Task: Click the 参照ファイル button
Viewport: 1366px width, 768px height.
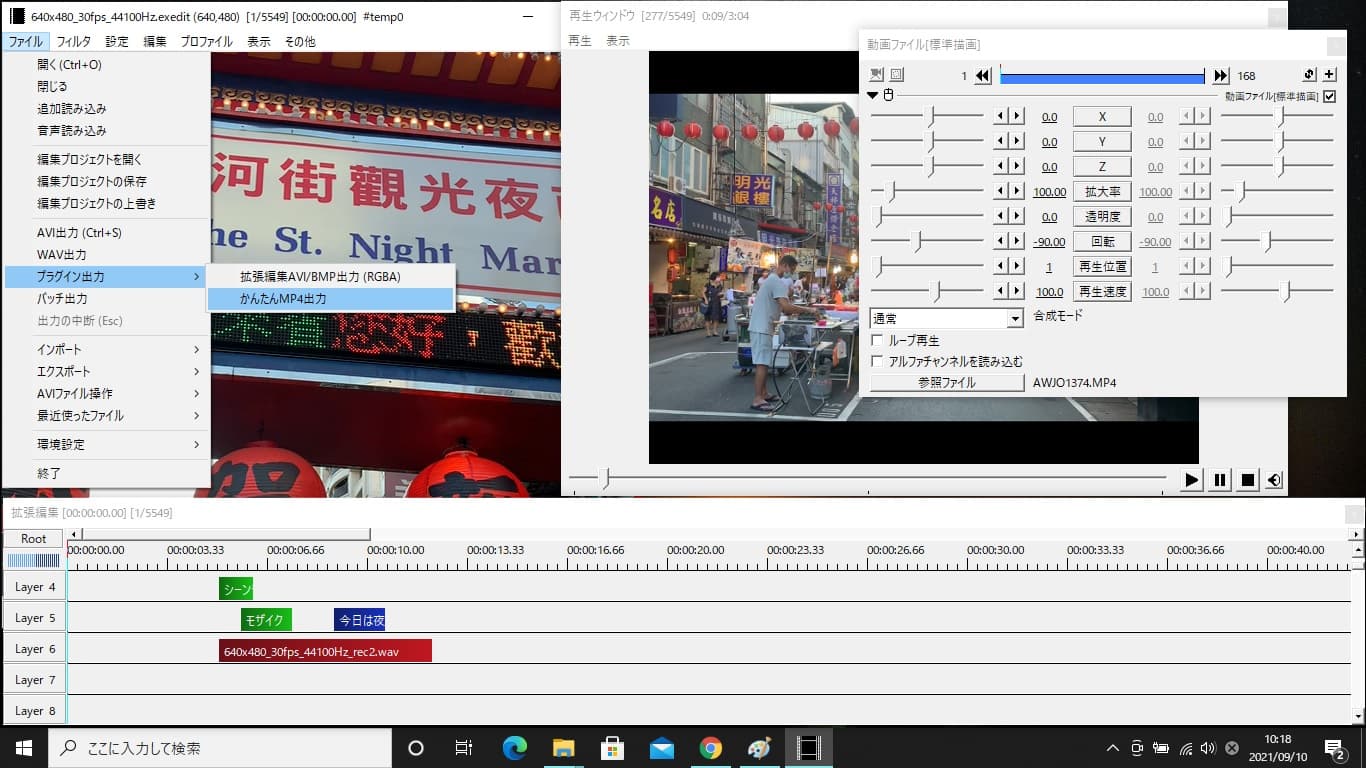Action: point(946,383)
